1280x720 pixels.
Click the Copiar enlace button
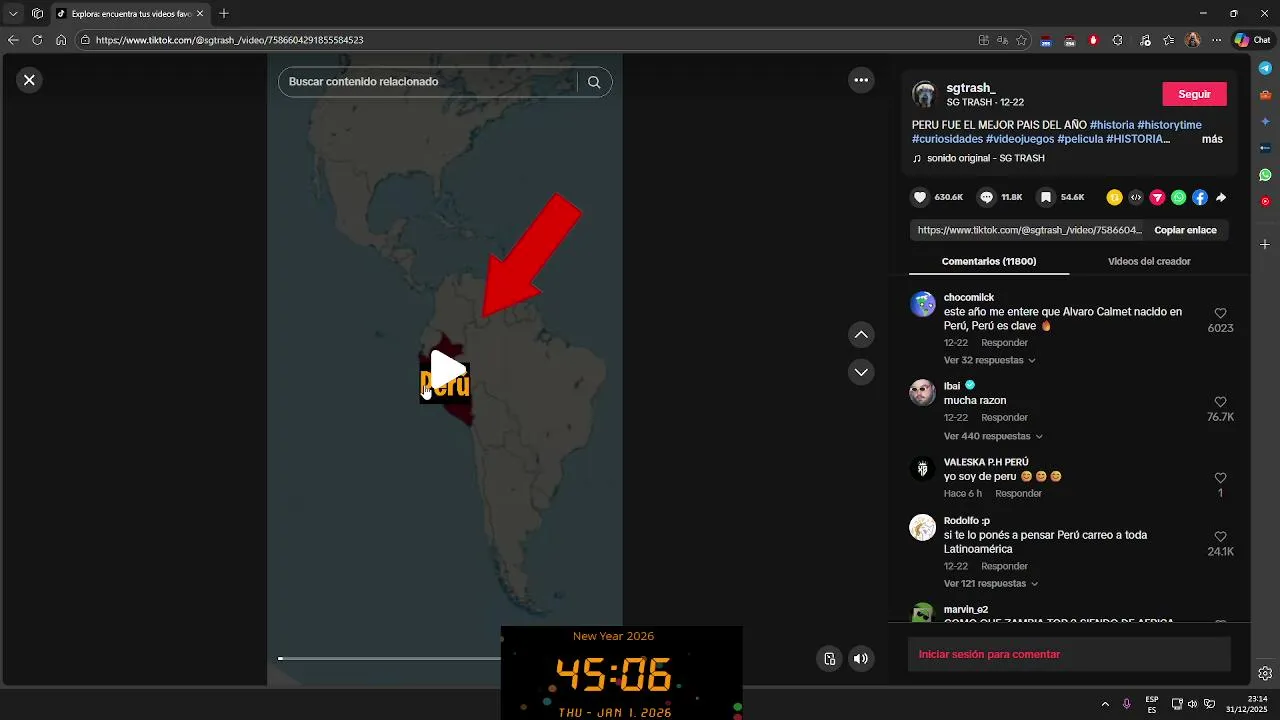1185,230
